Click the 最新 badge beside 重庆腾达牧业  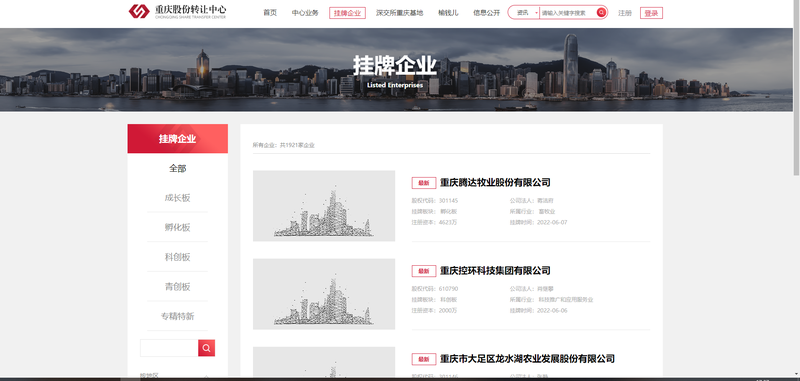[424, 183]
